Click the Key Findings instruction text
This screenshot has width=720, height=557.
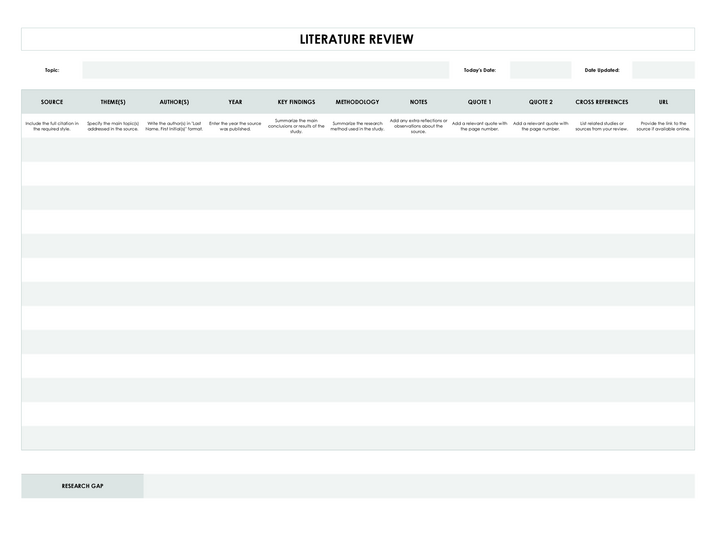[296, 126]
